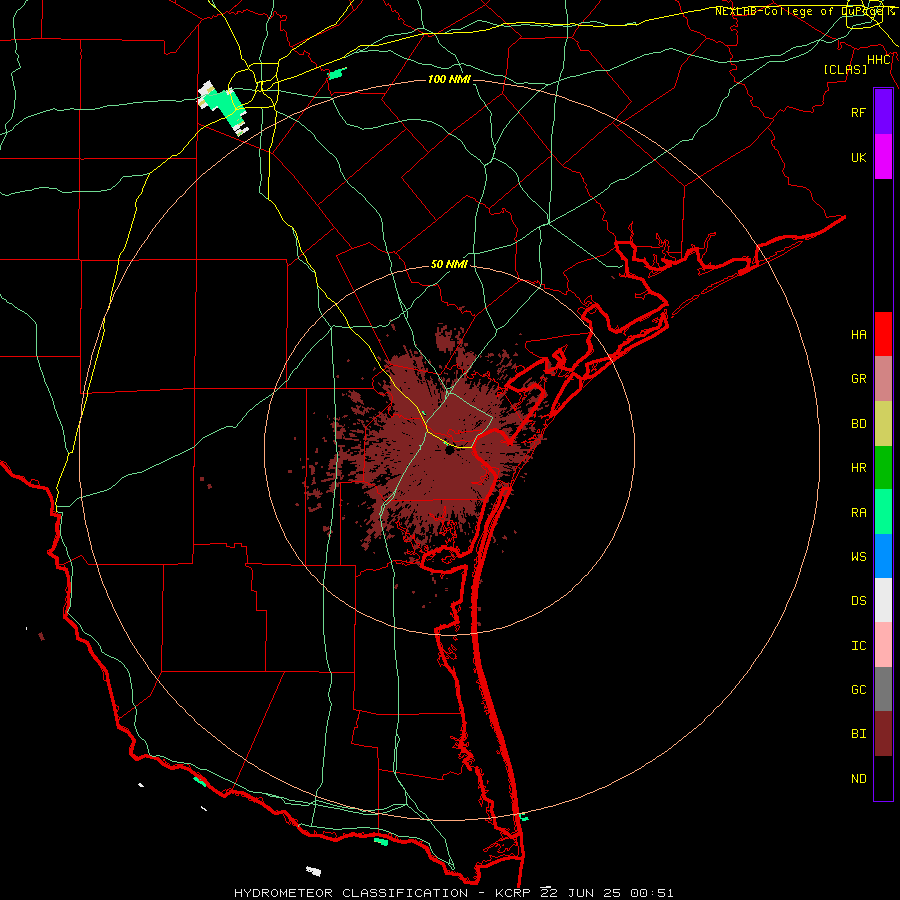
Task: Click the 00:51 timestamp
Action: click(x=651, y=893)
